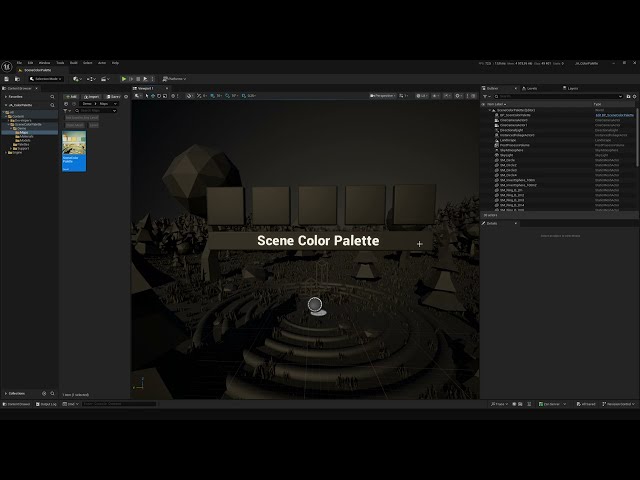The width and height of the screenshot is (640, 480).
Task: Select the Materials folder in tree
Action: pyautogui.click(x=26, y=136)
